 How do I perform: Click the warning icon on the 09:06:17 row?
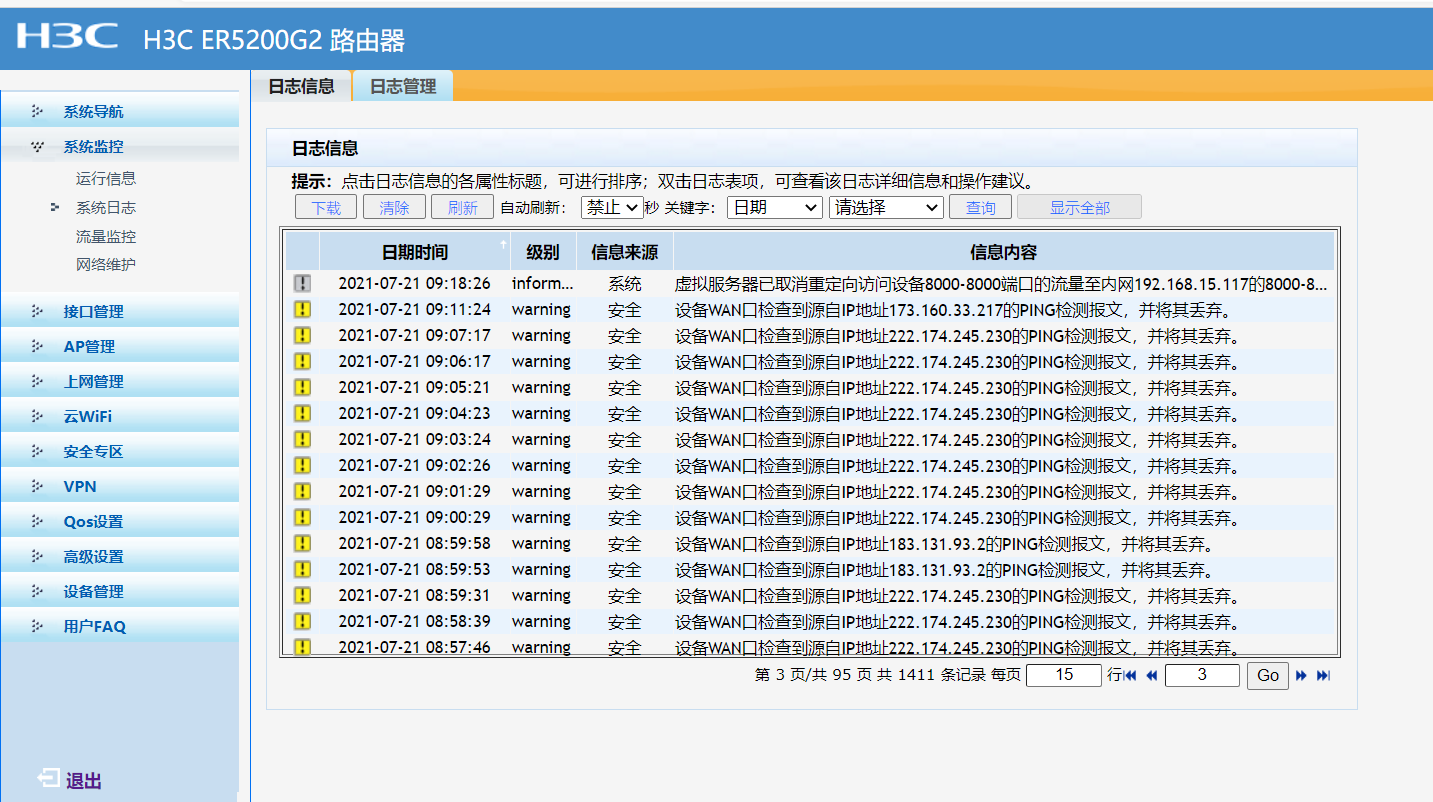[x=302, y=362]
